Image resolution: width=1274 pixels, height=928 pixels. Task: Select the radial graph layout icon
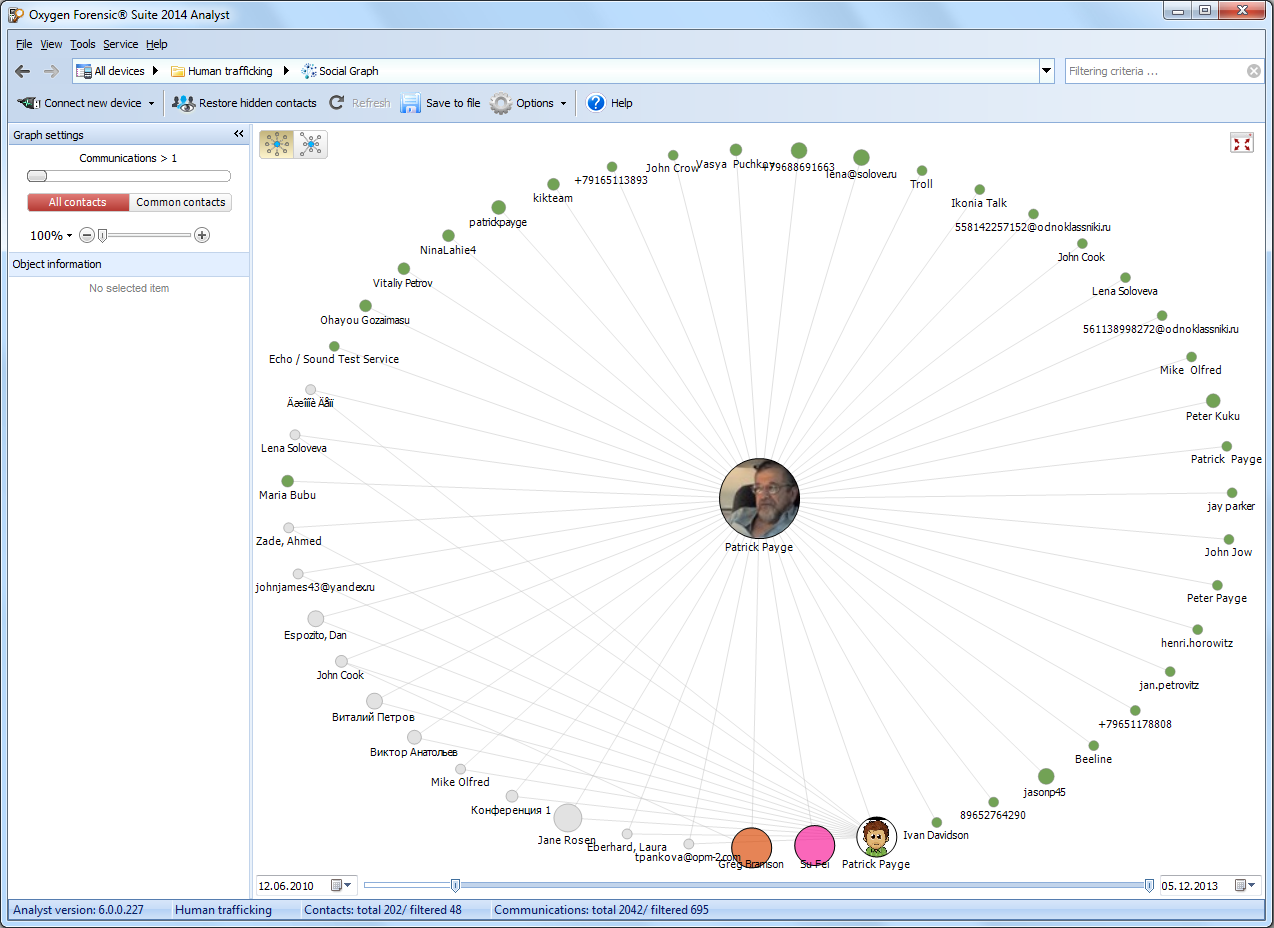(x=276, y=145)
